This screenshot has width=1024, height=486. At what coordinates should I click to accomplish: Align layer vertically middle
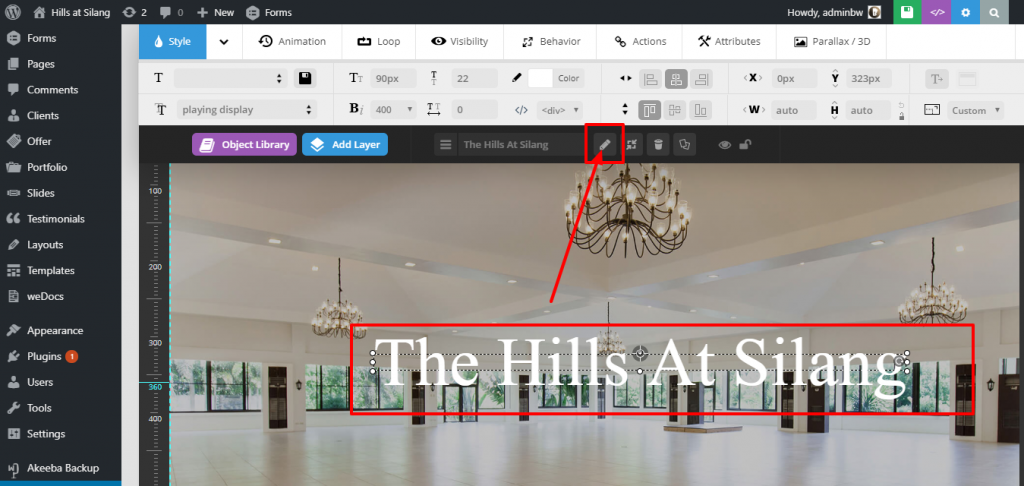pyautogui.click(x=675, y=110)
